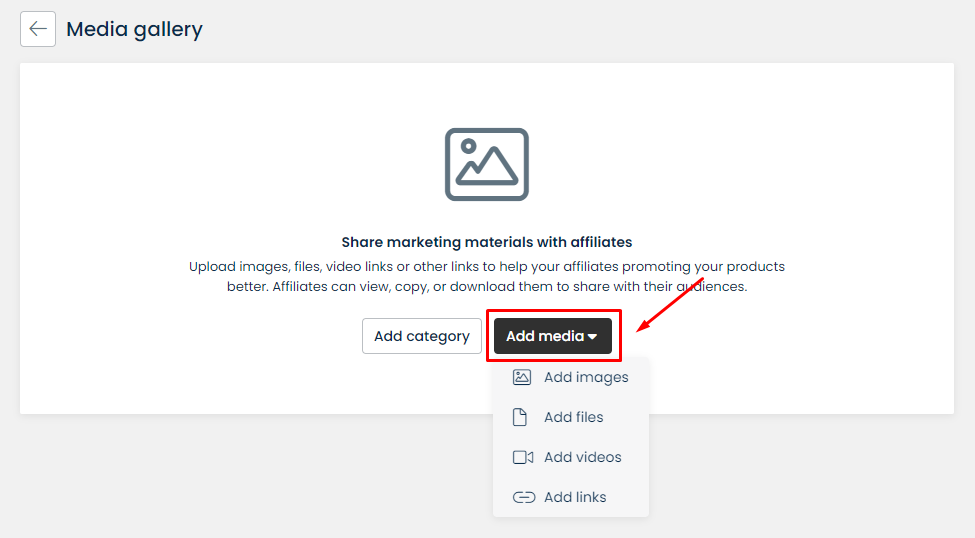Select the Add links menu option

click(x=575, y=497)
